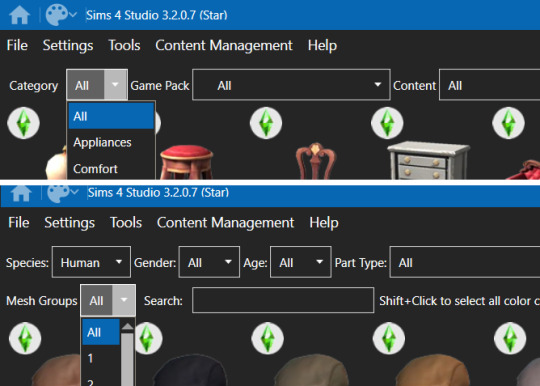Collapse the Mesh Groups dropdown

(108, 300)
